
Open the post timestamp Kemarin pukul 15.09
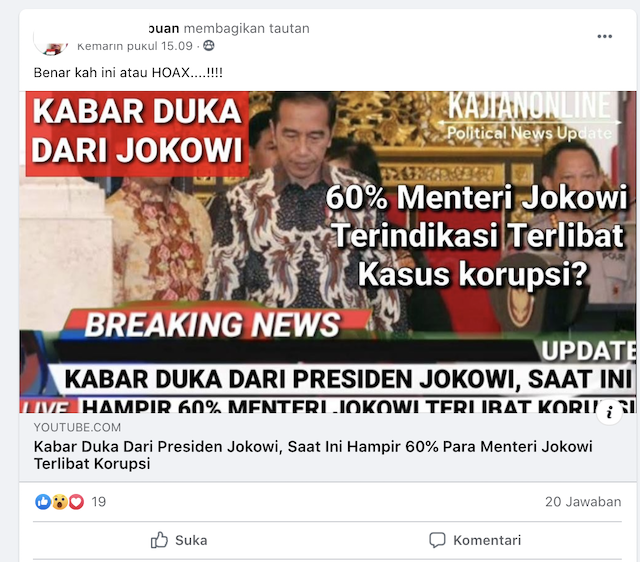[135, 46]
